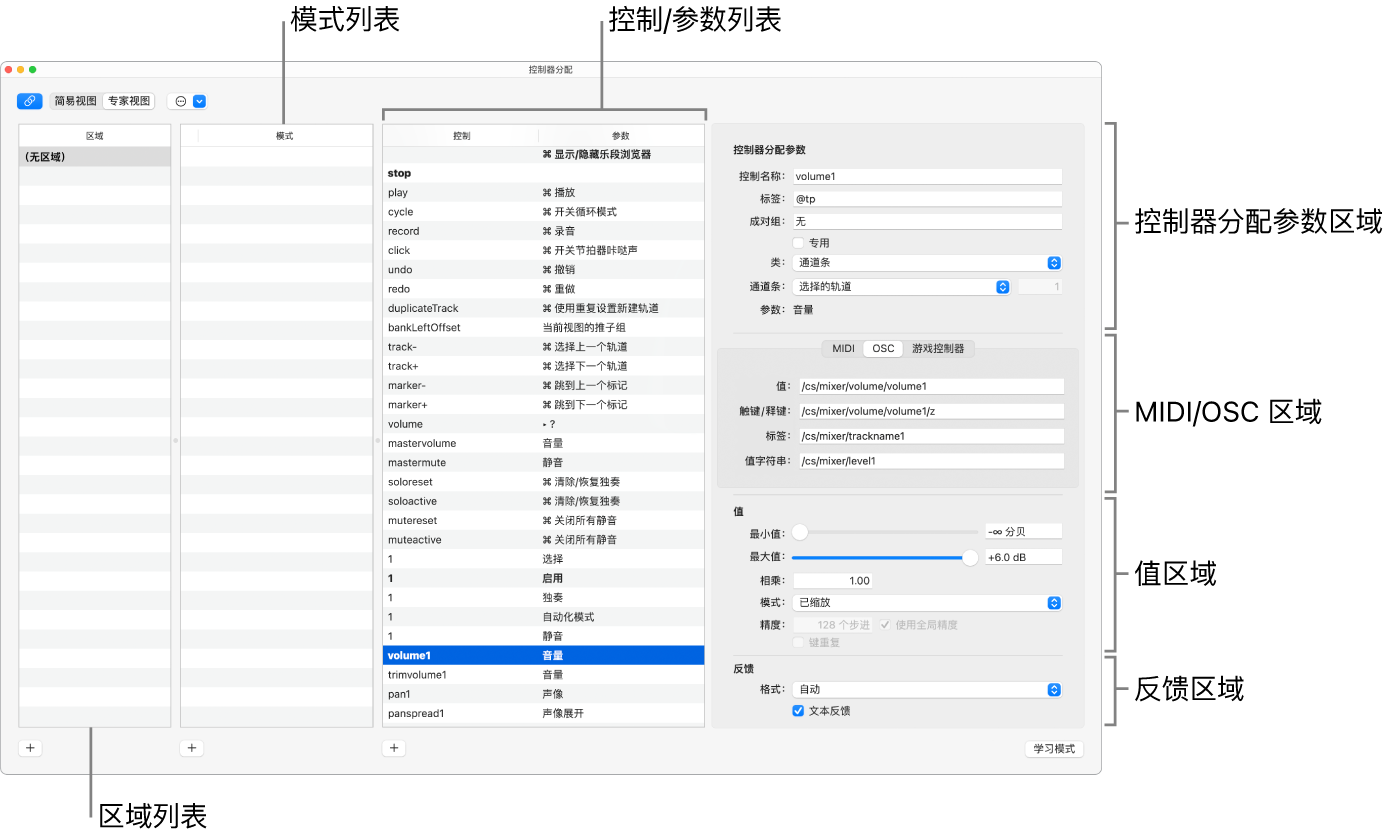Image resolution: width=1394 pixels, height=835 pixels.
Task: Click the 参数 column header
Action: 621,136
